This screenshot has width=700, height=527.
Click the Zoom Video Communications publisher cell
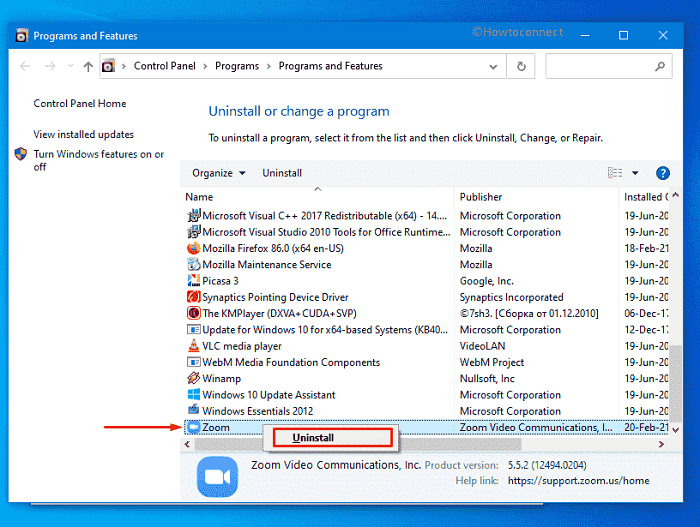point(536,427)
